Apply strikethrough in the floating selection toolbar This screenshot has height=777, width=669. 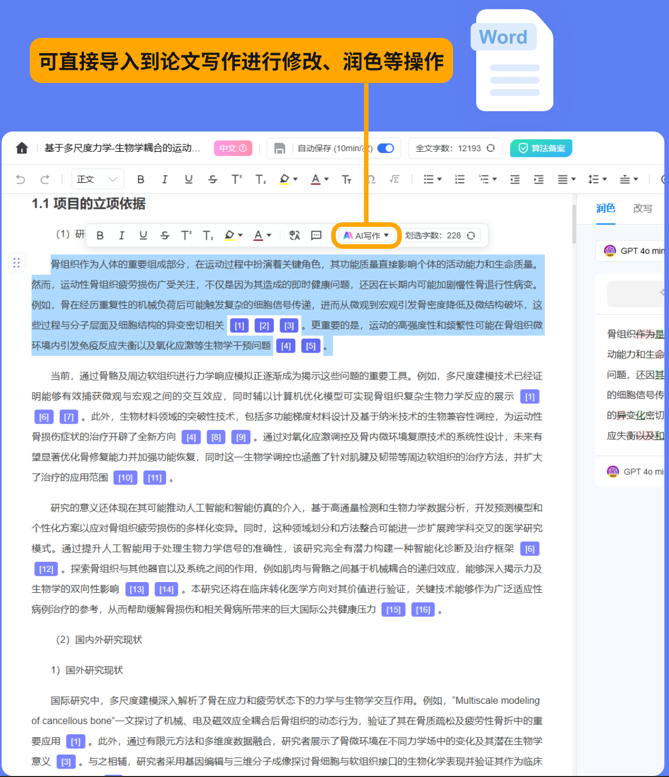[x=165, y=235]
